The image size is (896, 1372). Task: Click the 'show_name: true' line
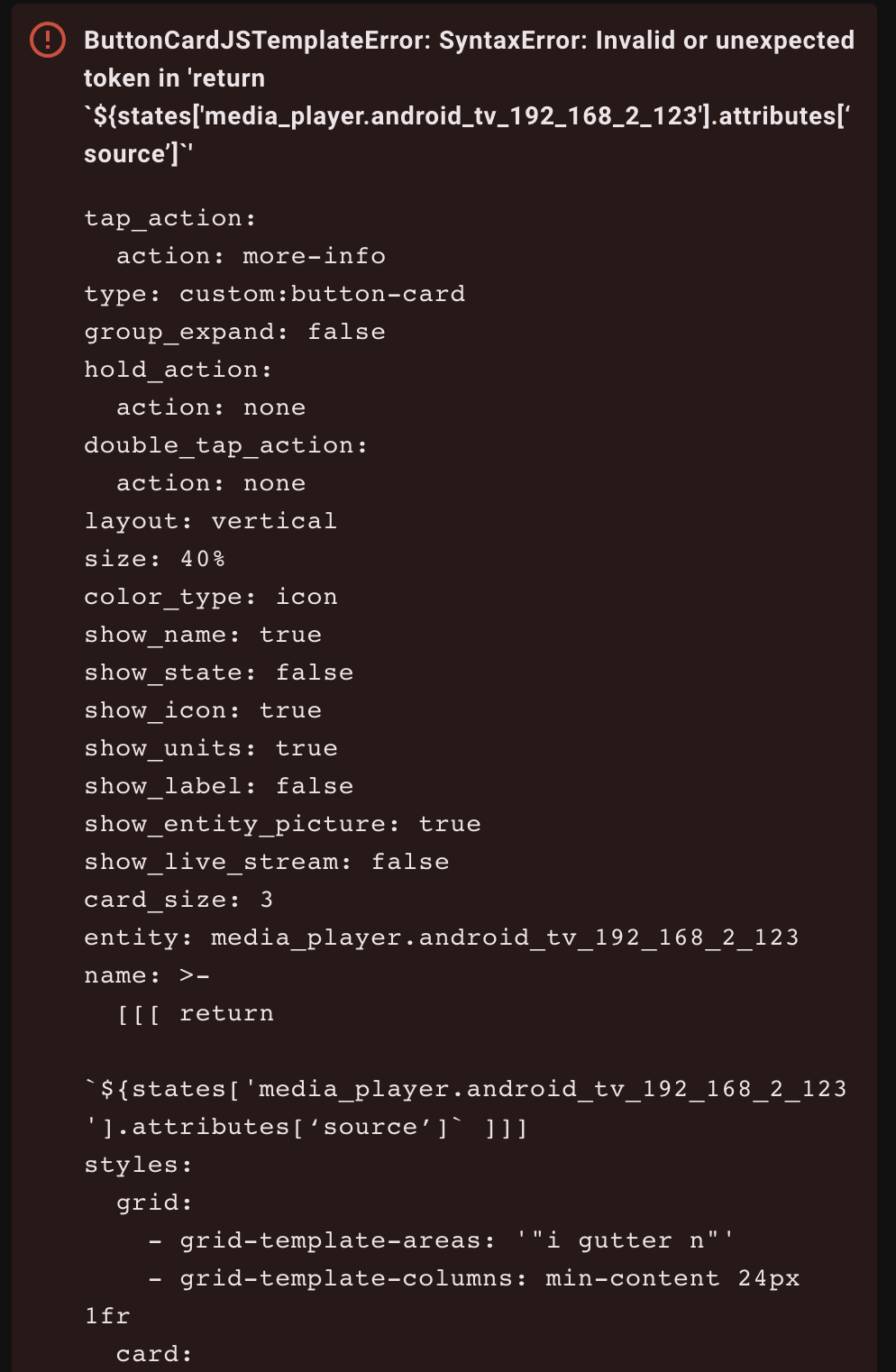click(202, 635)
